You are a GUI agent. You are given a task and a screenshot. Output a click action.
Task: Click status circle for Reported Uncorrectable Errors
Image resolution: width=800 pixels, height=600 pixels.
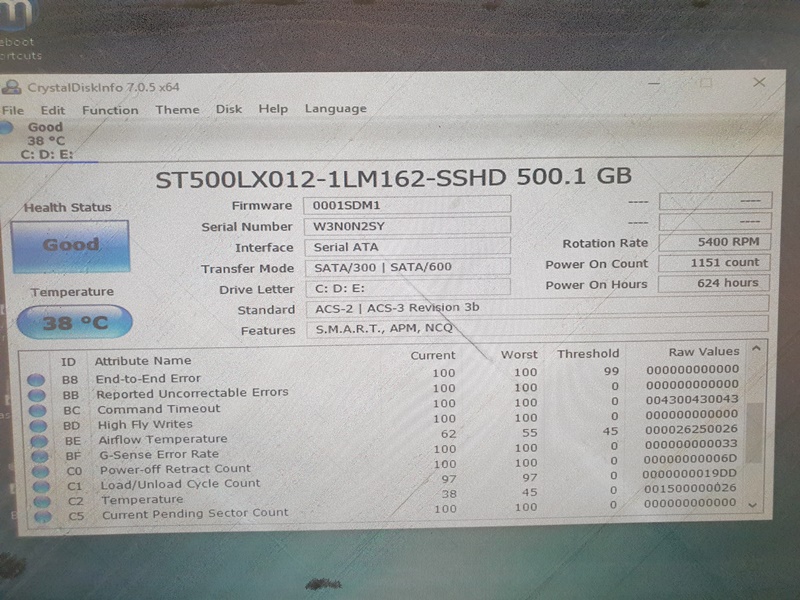click(x=37, y=395)
